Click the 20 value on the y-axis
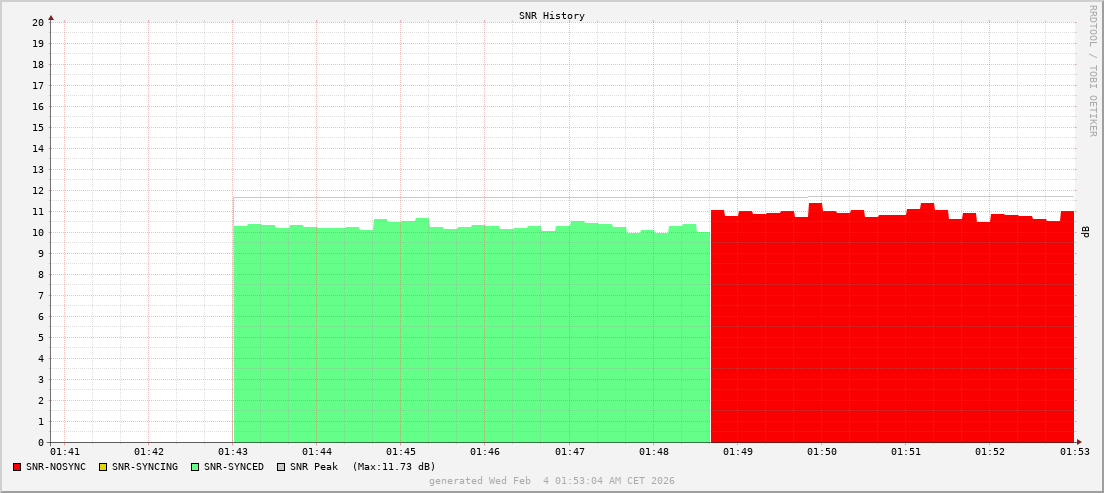Image resolution: width=1104 pixels, height=493 pixels. tap(38, 22)
